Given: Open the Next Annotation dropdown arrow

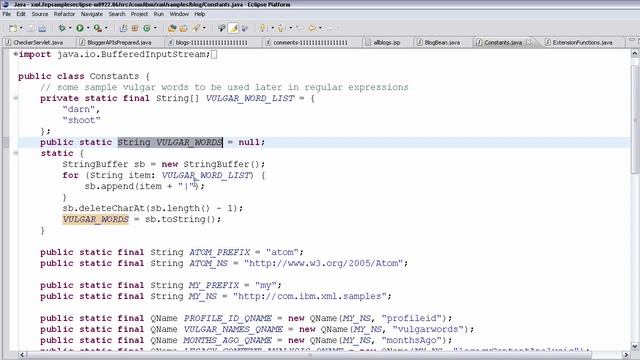Looking at the screenshot, I should [x=272, y=28].
